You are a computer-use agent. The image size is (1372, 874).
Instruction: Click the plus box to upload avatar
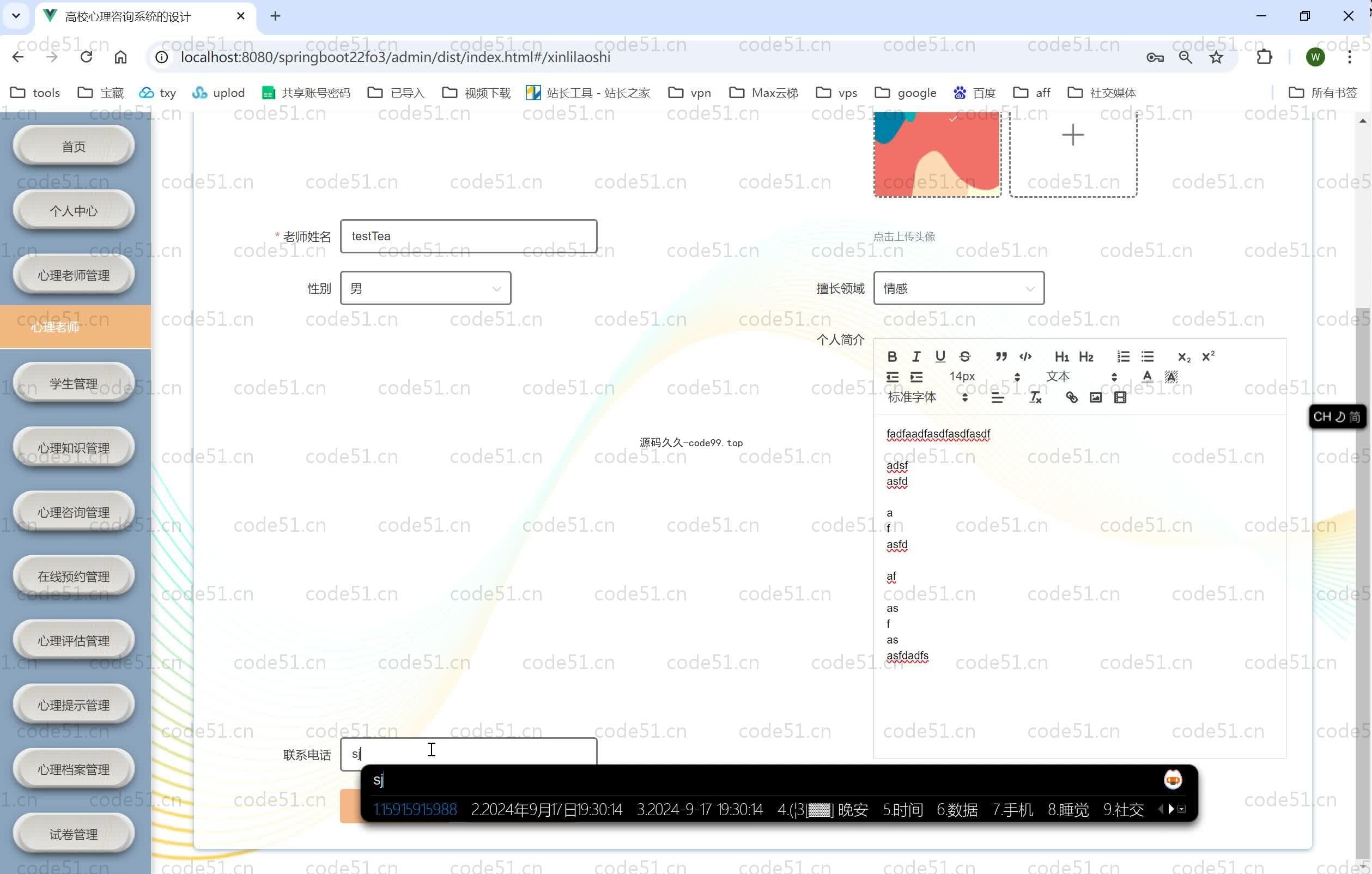[1073, 154]
